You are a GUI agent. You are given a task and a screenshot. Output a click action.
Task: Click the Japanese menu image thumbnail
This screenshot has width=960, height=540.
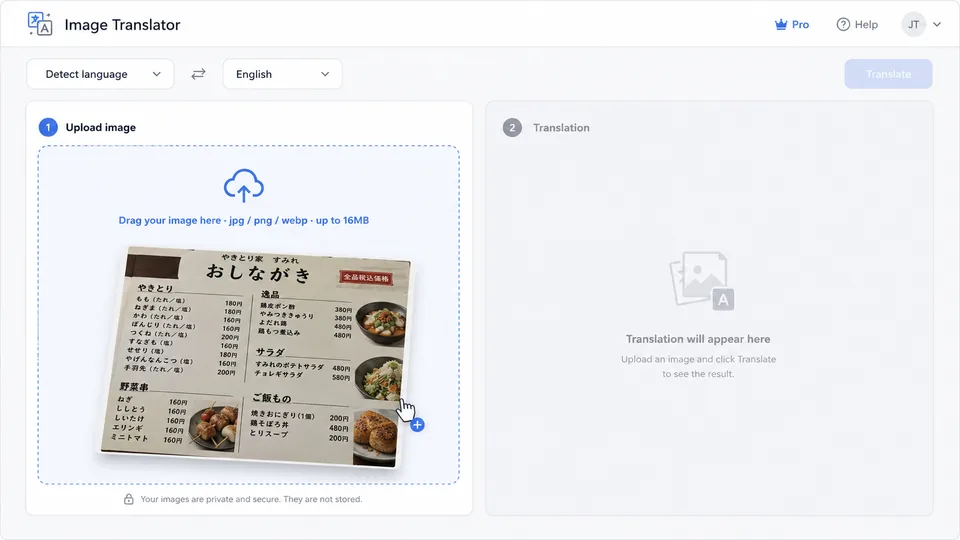coord(257,356)
